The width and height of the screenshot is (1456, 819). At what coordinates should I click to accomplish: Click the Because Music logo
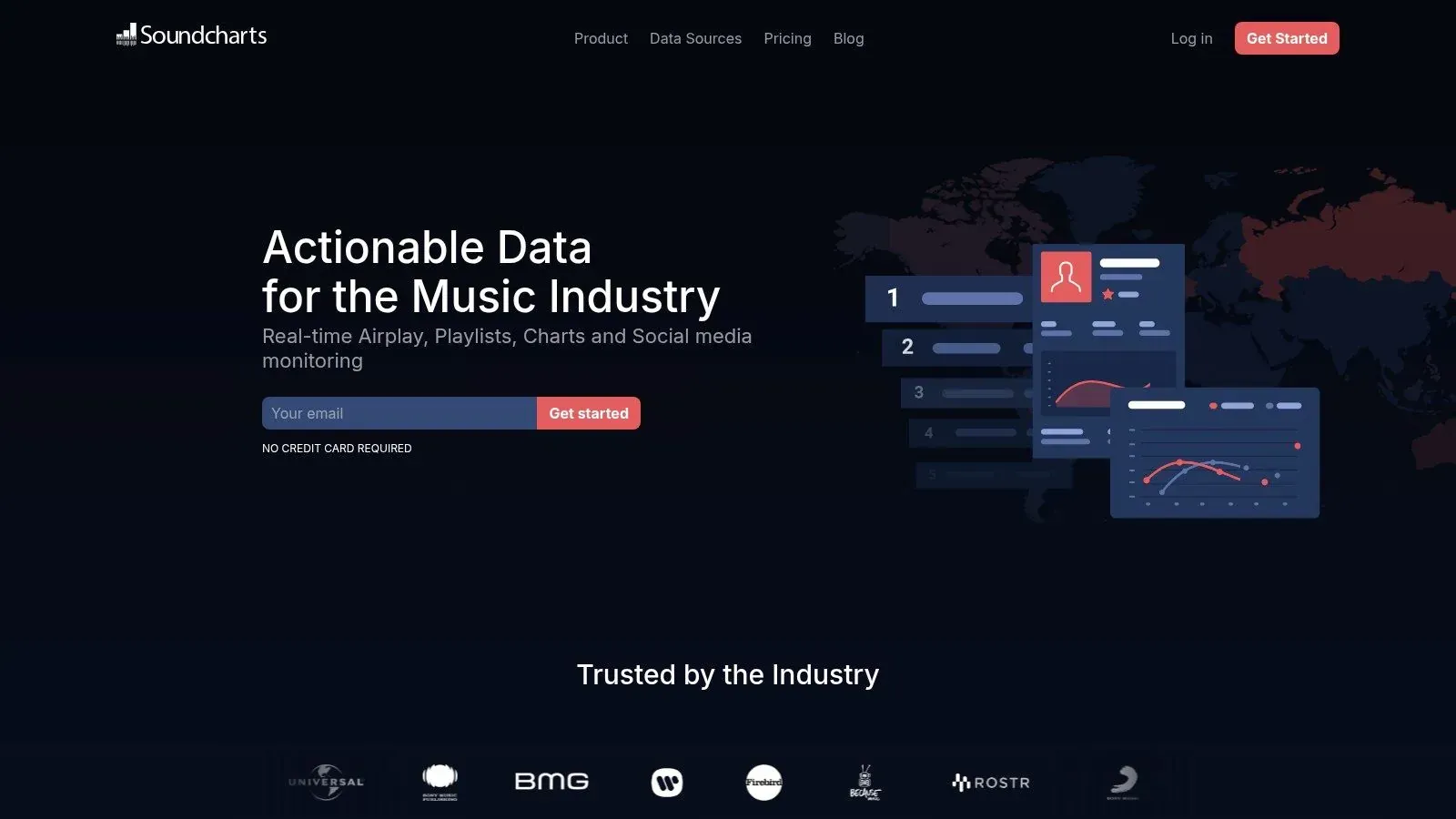864,782
